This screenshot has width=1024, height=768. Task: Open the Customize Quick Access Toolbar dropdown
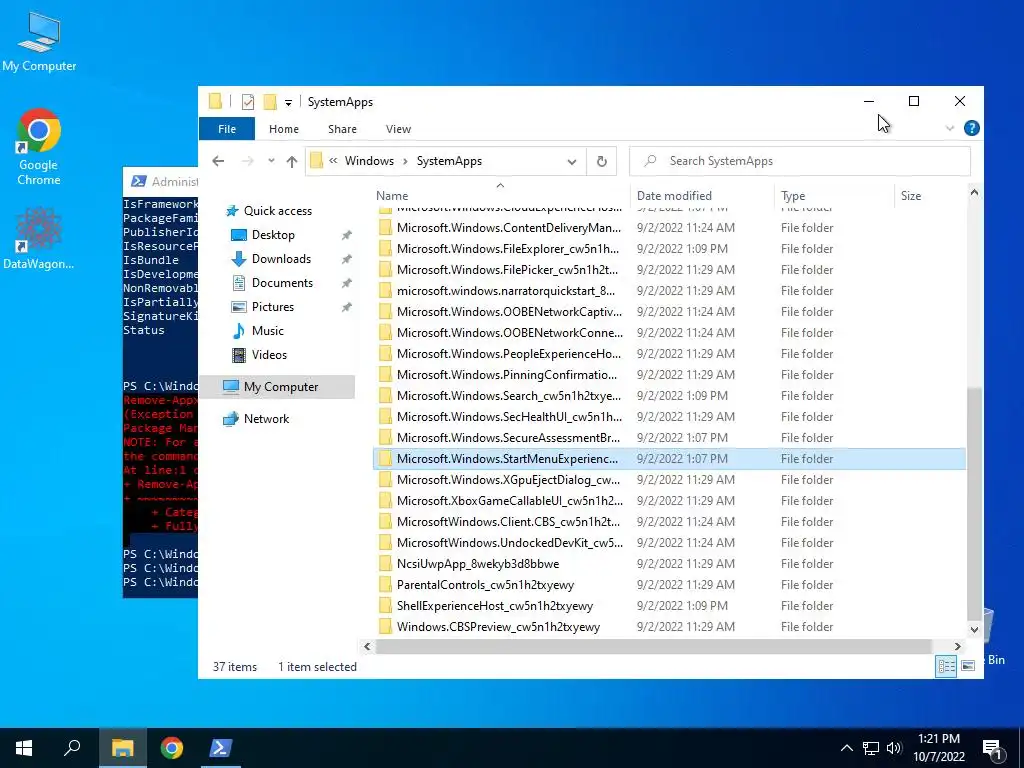click(x=288, y=102)
